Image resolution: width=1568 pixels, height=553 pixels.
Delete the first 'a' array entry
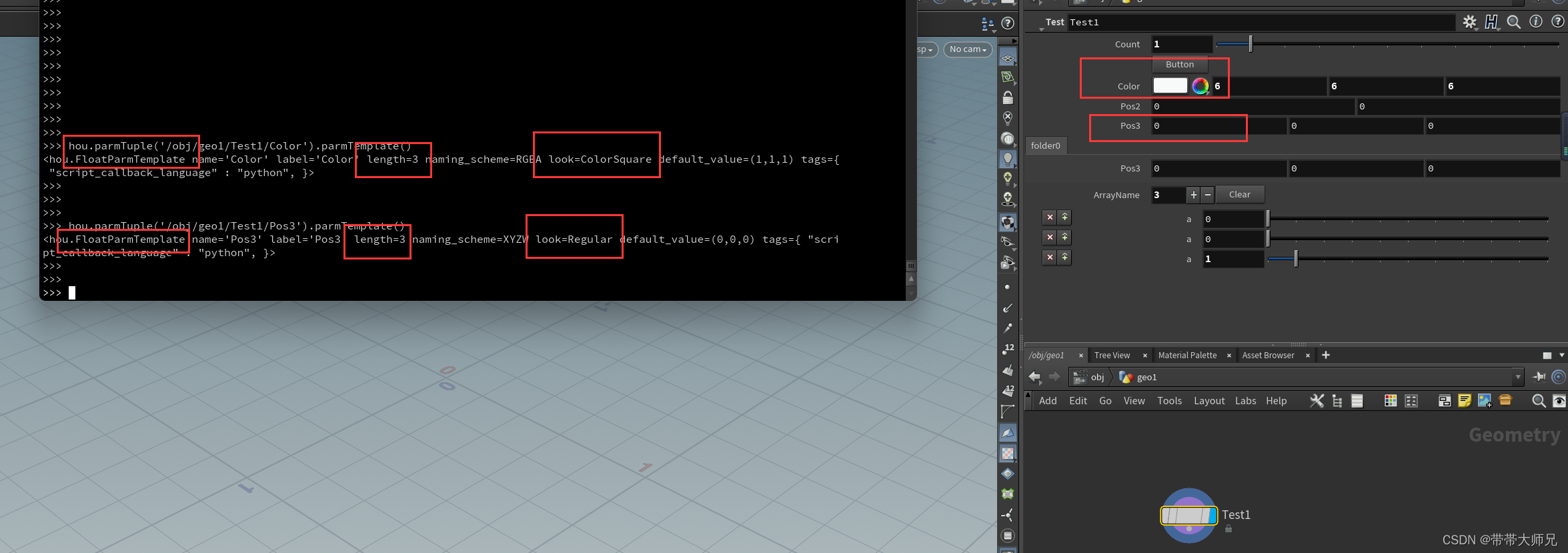pos(1050,217)
